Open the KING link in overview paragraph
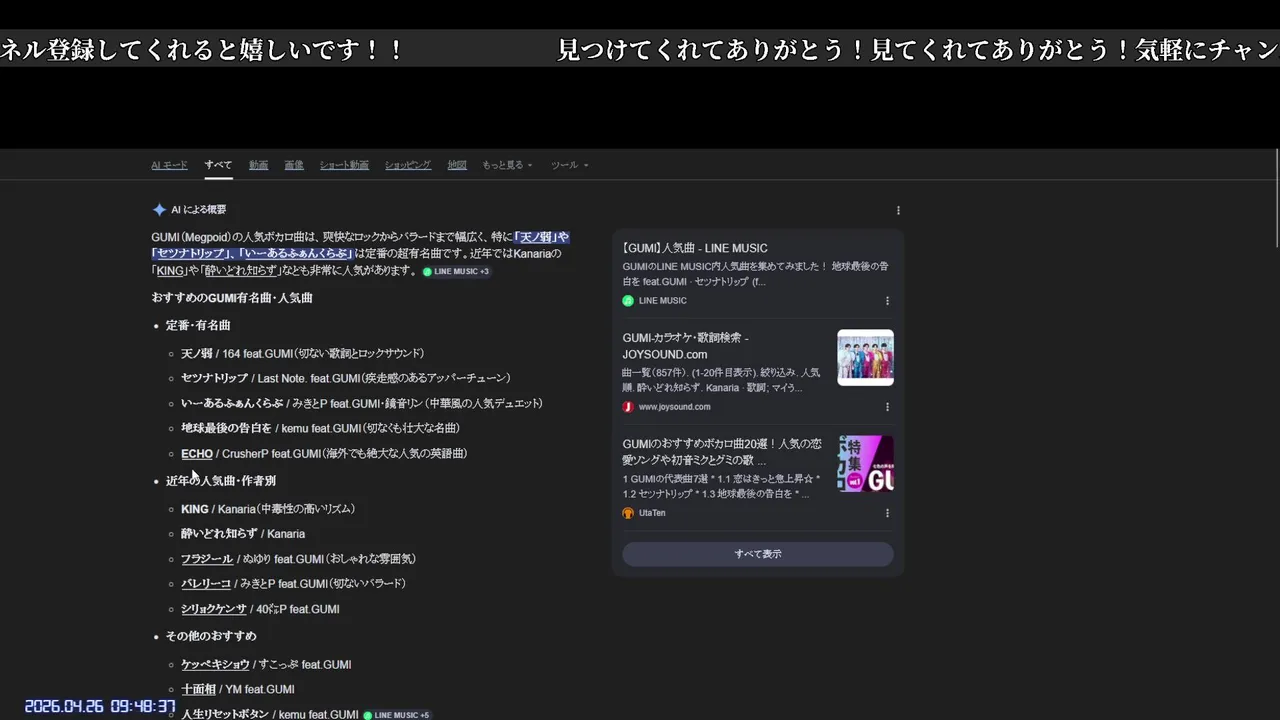1280x720 pixels. coord(170,271)
